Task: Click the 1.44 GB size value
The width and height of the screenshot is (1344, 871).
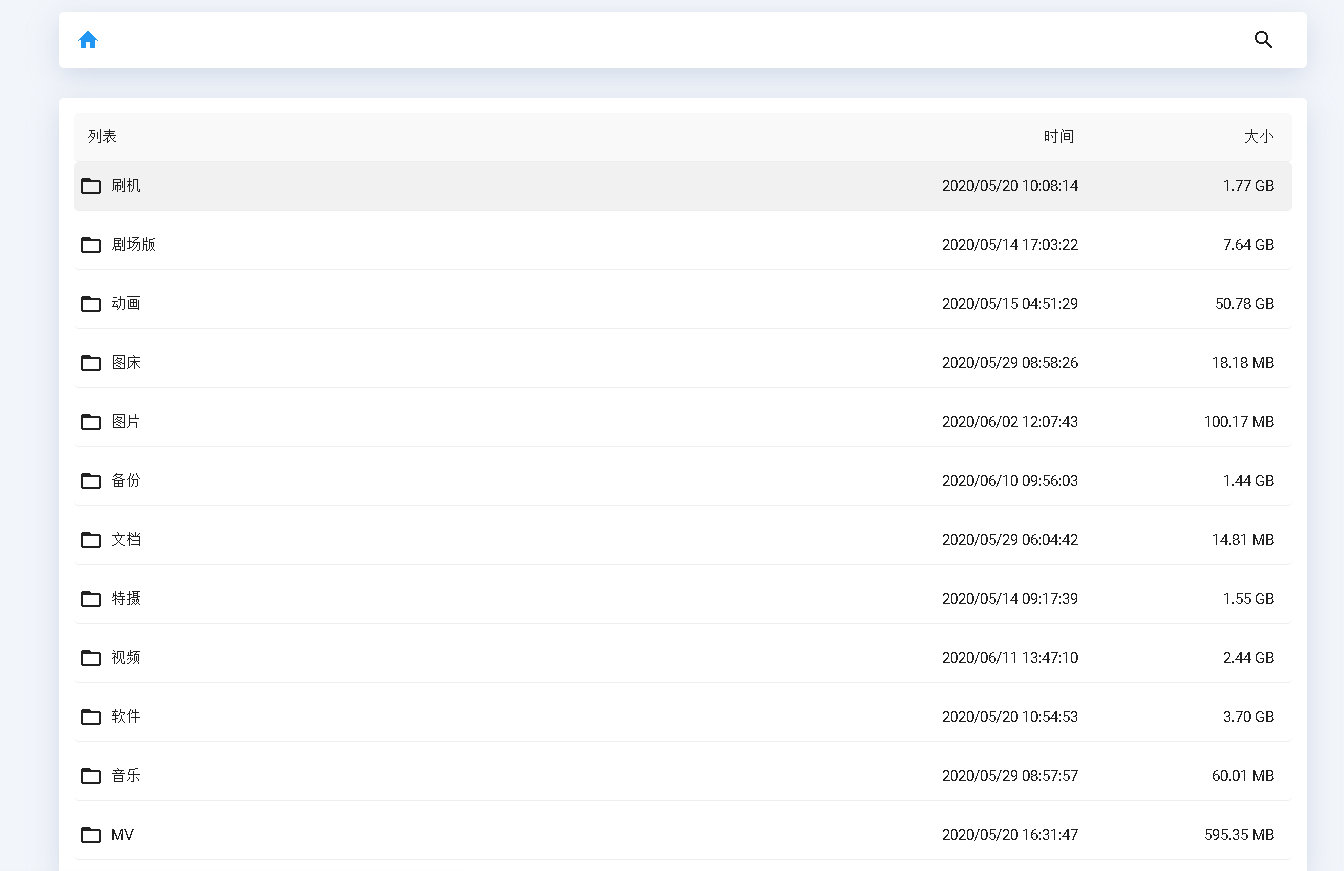Action: pyautogui.click(x=1248, y=481)
